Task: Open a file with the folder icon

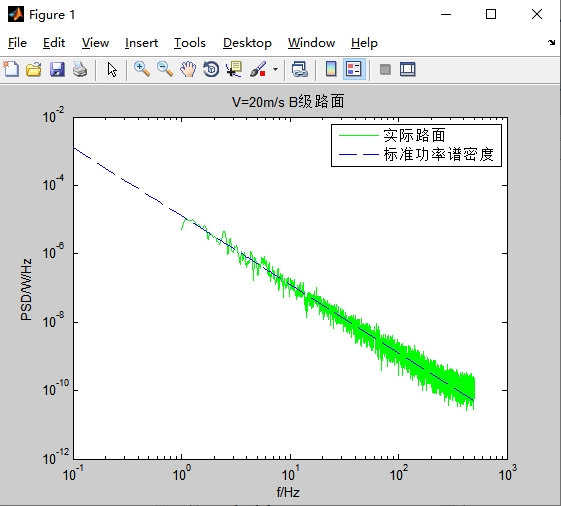Action: [34, 69]
